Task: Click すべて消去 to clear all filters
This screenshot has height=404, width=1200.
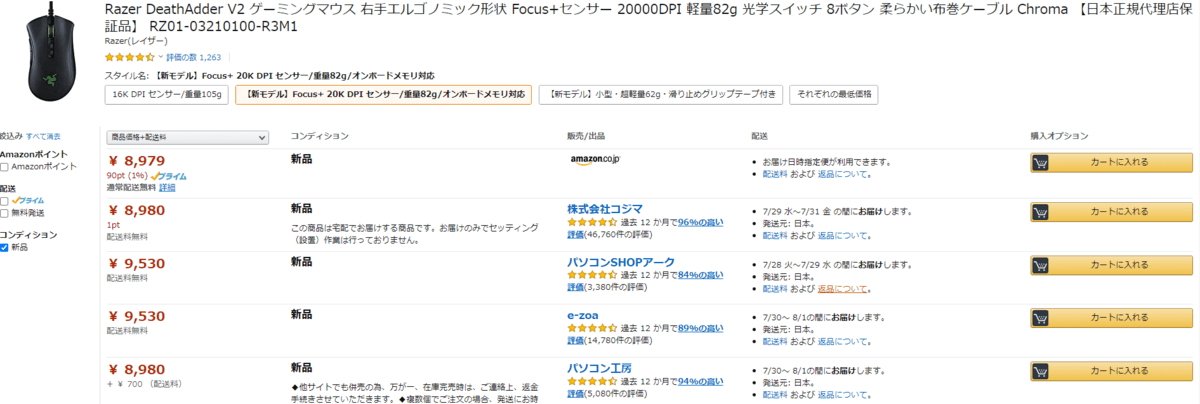Action: [x=43, y=136]
